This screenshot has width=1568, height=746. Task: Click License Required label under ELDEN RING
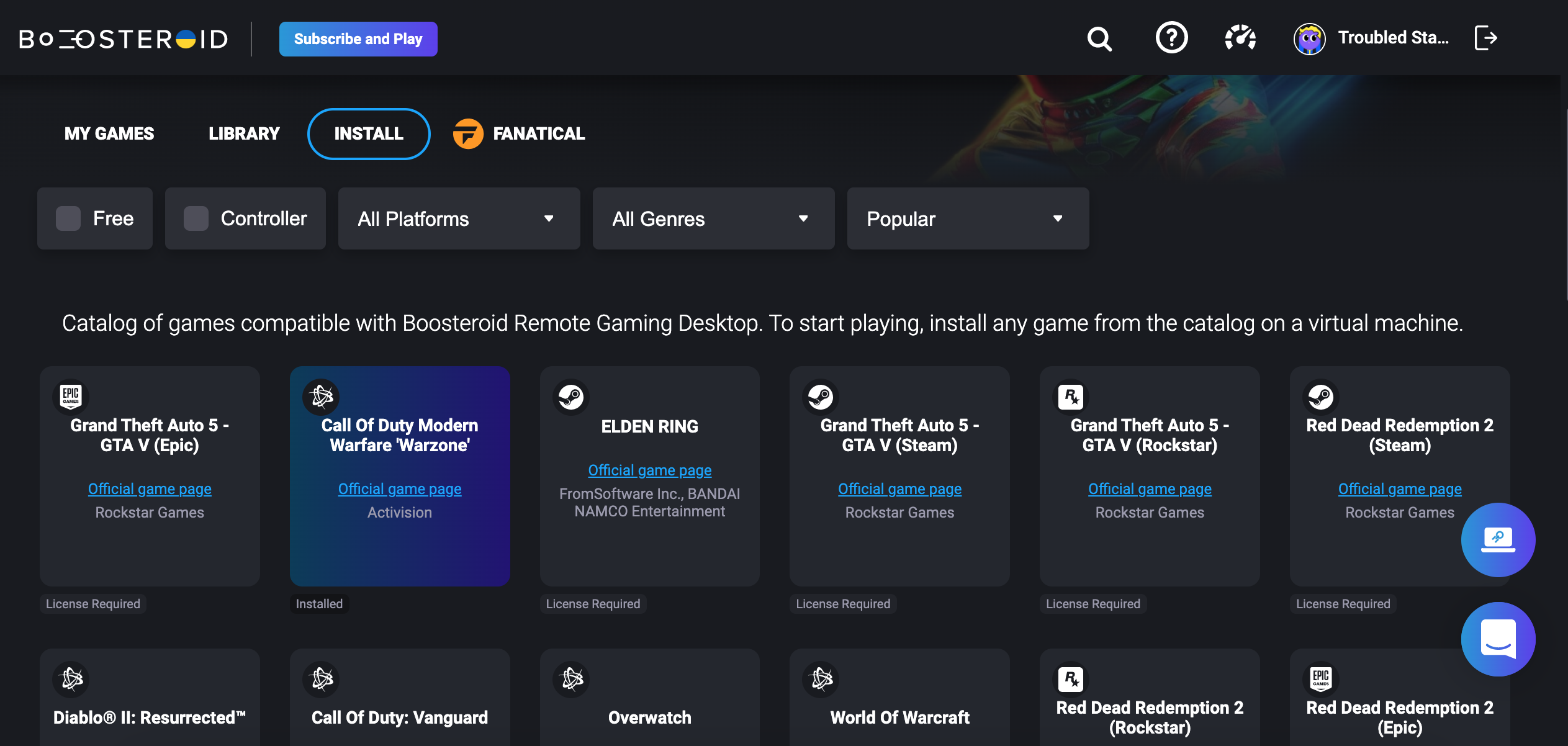point(593,604)
